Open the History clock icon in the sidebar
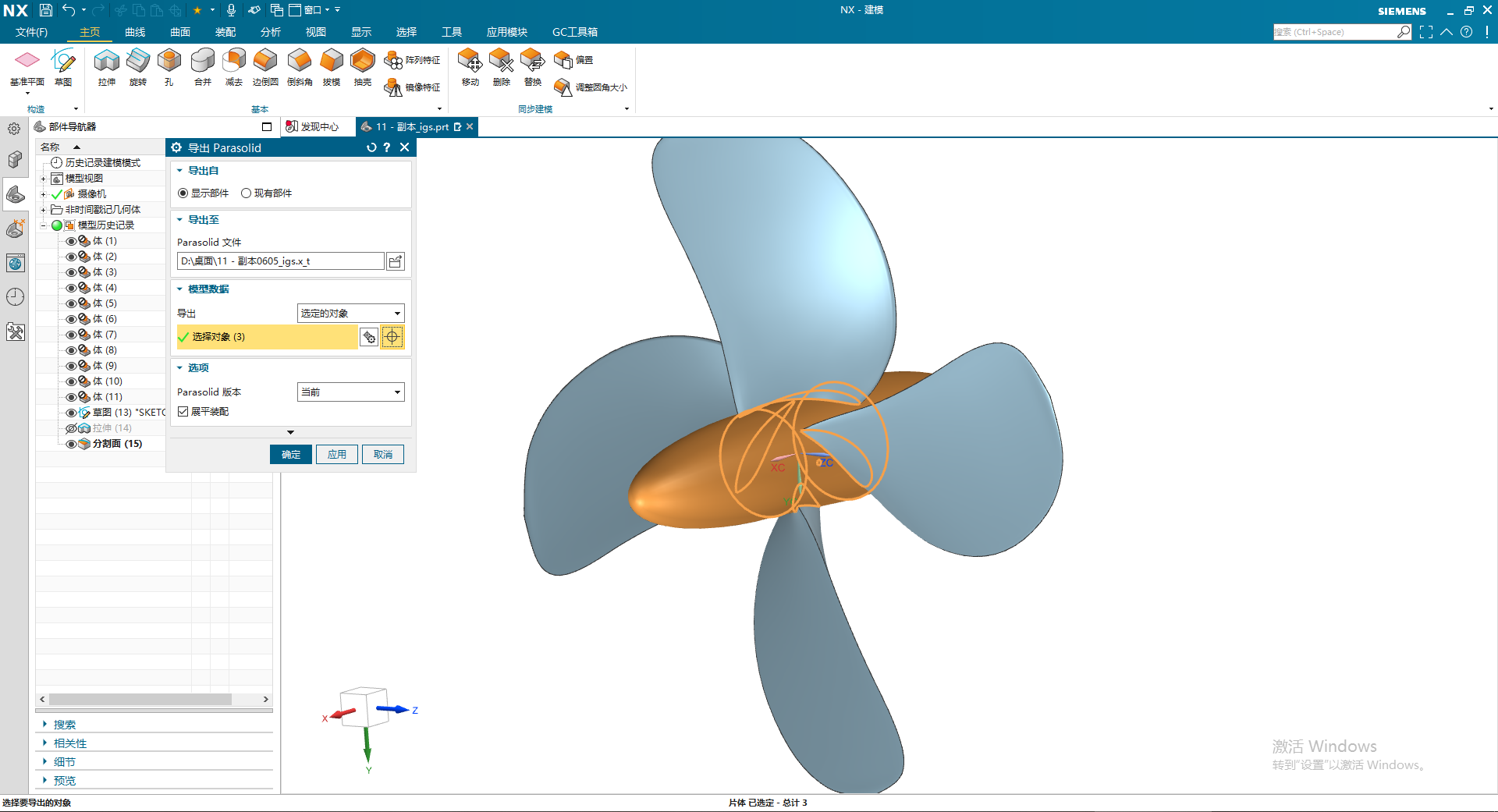This screenshot has width=1498, height=812. point(16,297)
